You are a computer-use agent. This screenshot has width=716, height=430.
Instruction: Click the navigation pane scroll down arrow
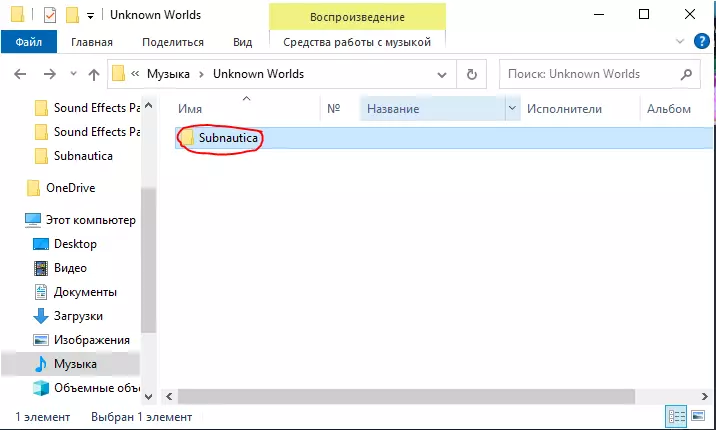point(148,396)
